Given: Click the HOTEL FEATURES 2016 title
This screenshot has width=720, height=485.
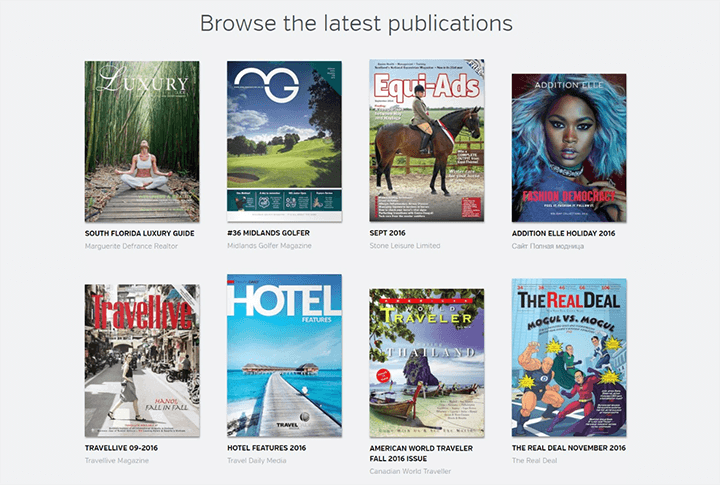Looking at the screenshot, I should click(x=266, y=448).
